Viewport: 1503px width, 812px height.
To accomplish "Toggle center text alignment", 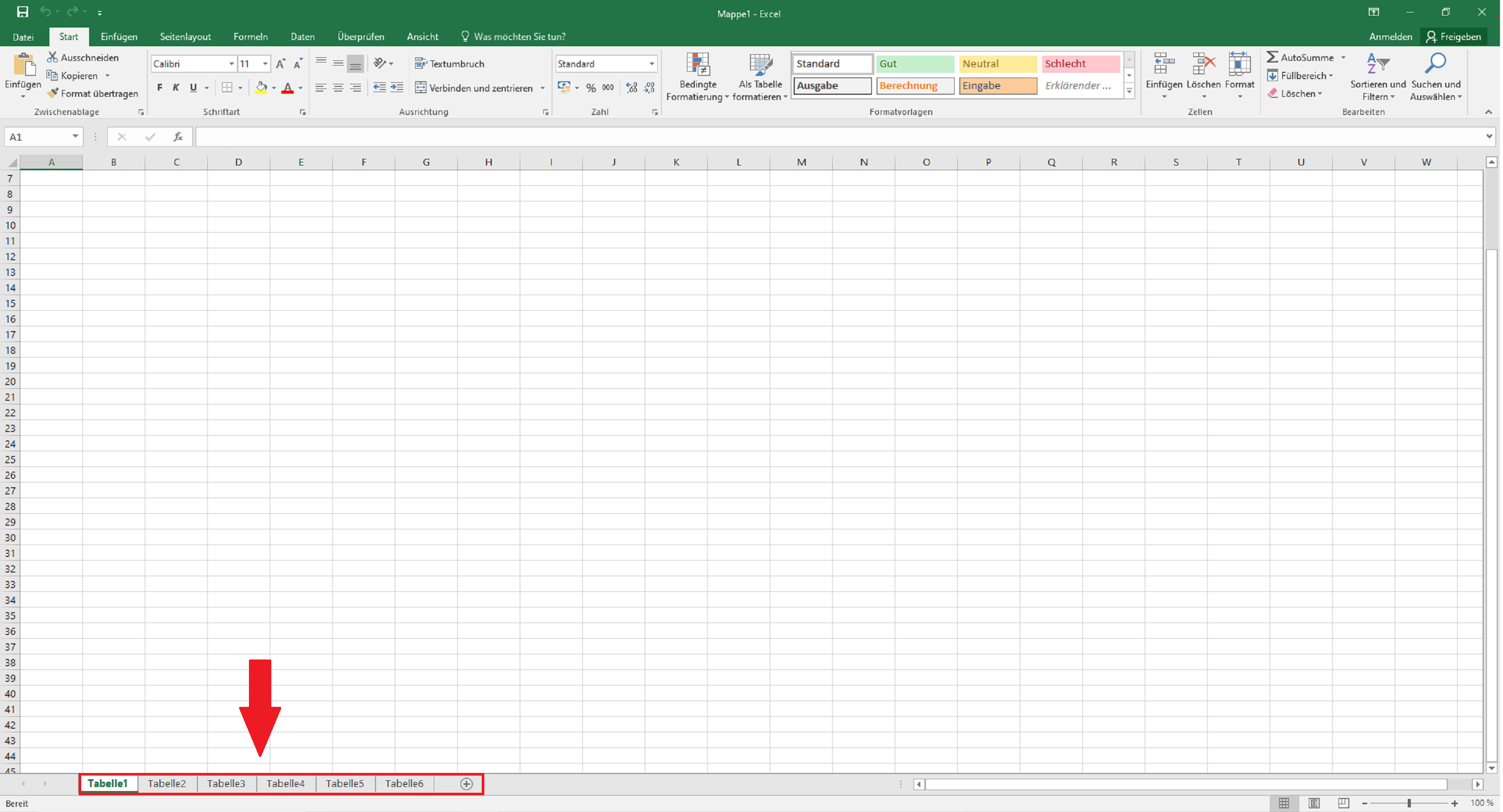I will pos(338,87).
